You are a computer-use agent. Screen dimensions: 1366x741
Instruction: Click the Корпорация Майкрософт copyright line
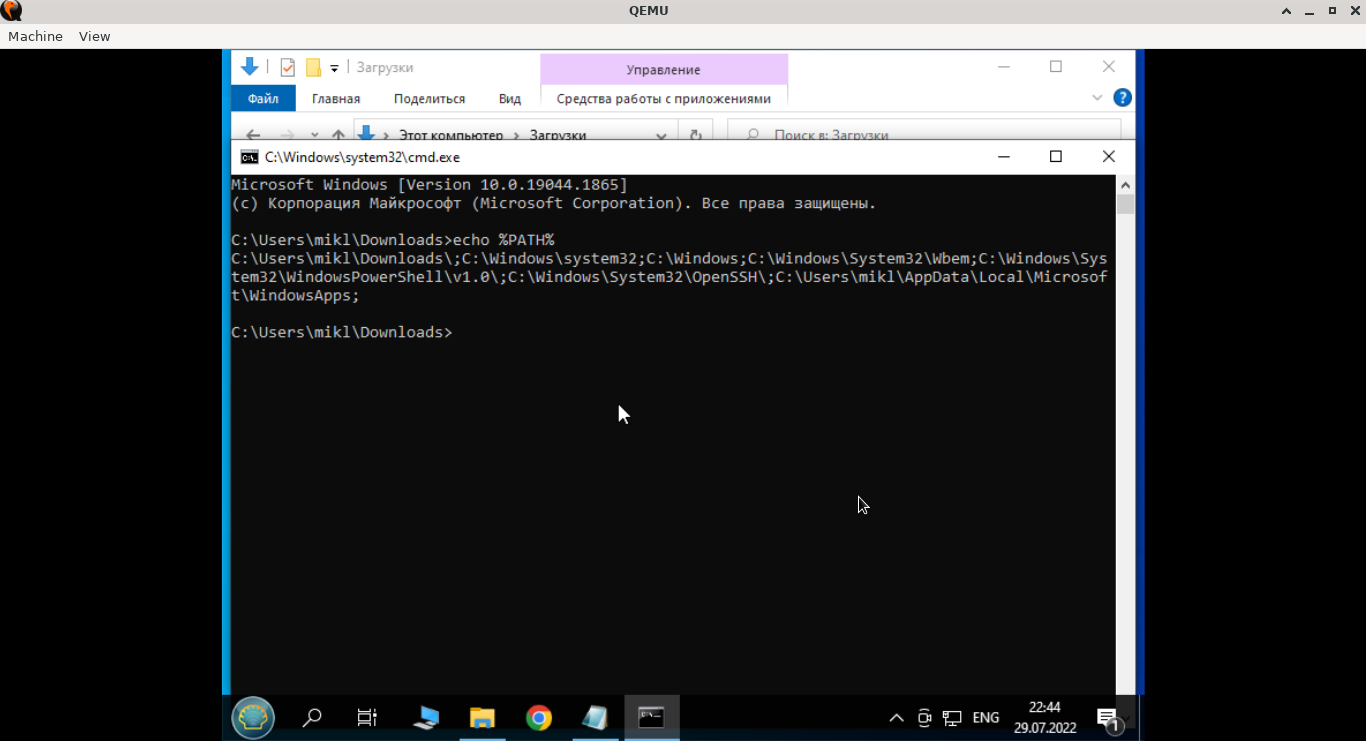[553, 203]
